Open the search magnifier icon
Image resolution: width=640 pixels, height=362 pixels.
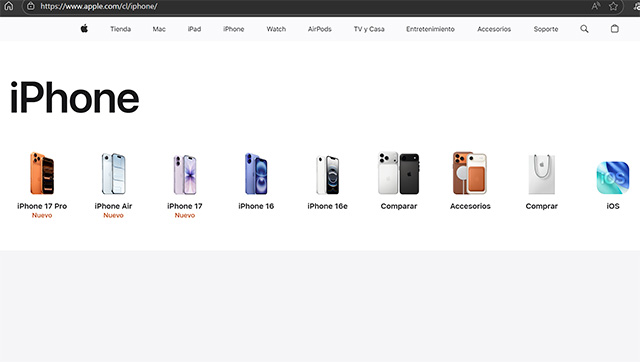pos(584,29)
